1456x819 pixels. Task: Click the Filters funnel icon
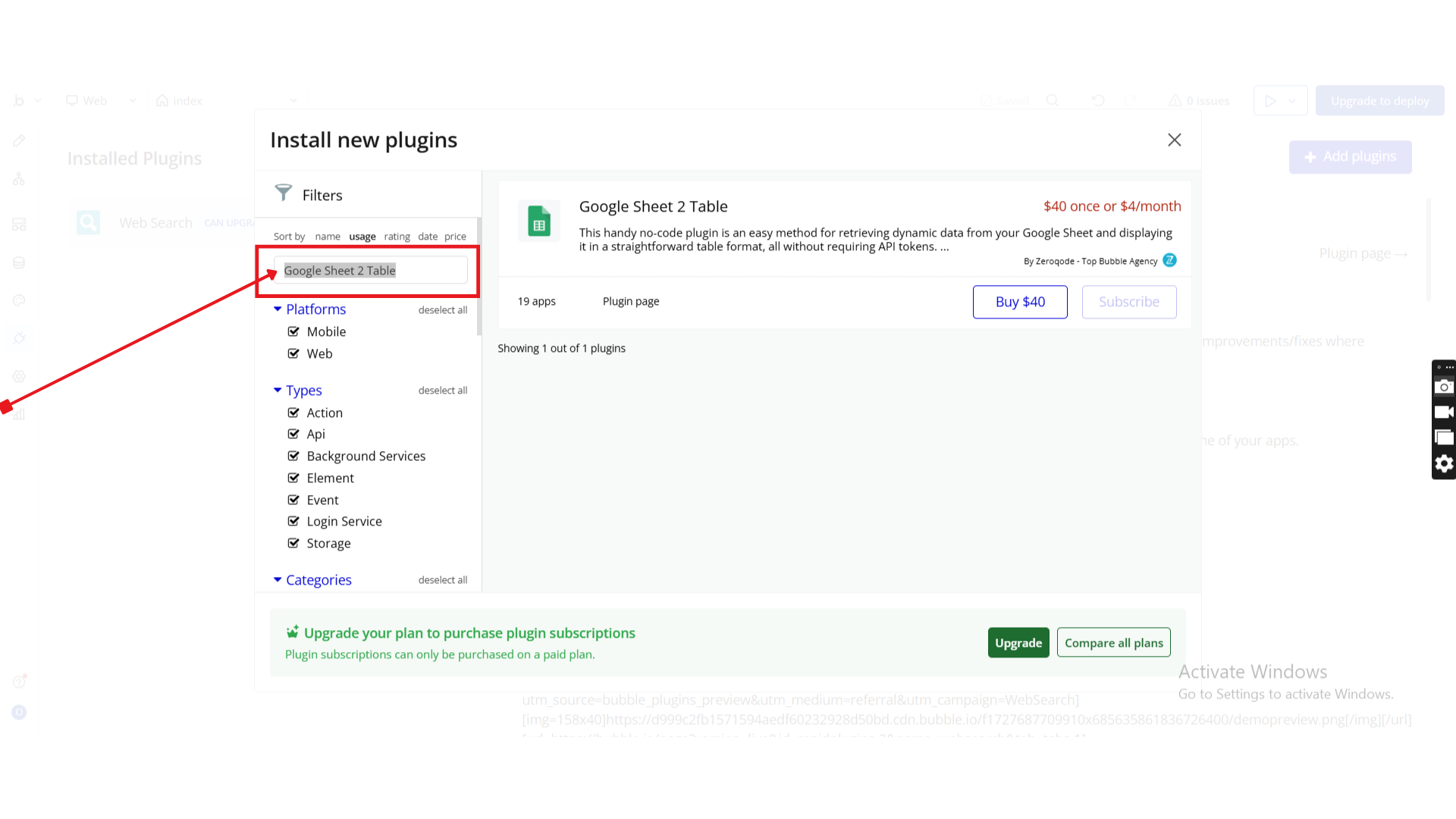pyautogui.click(x=283, y=193)
